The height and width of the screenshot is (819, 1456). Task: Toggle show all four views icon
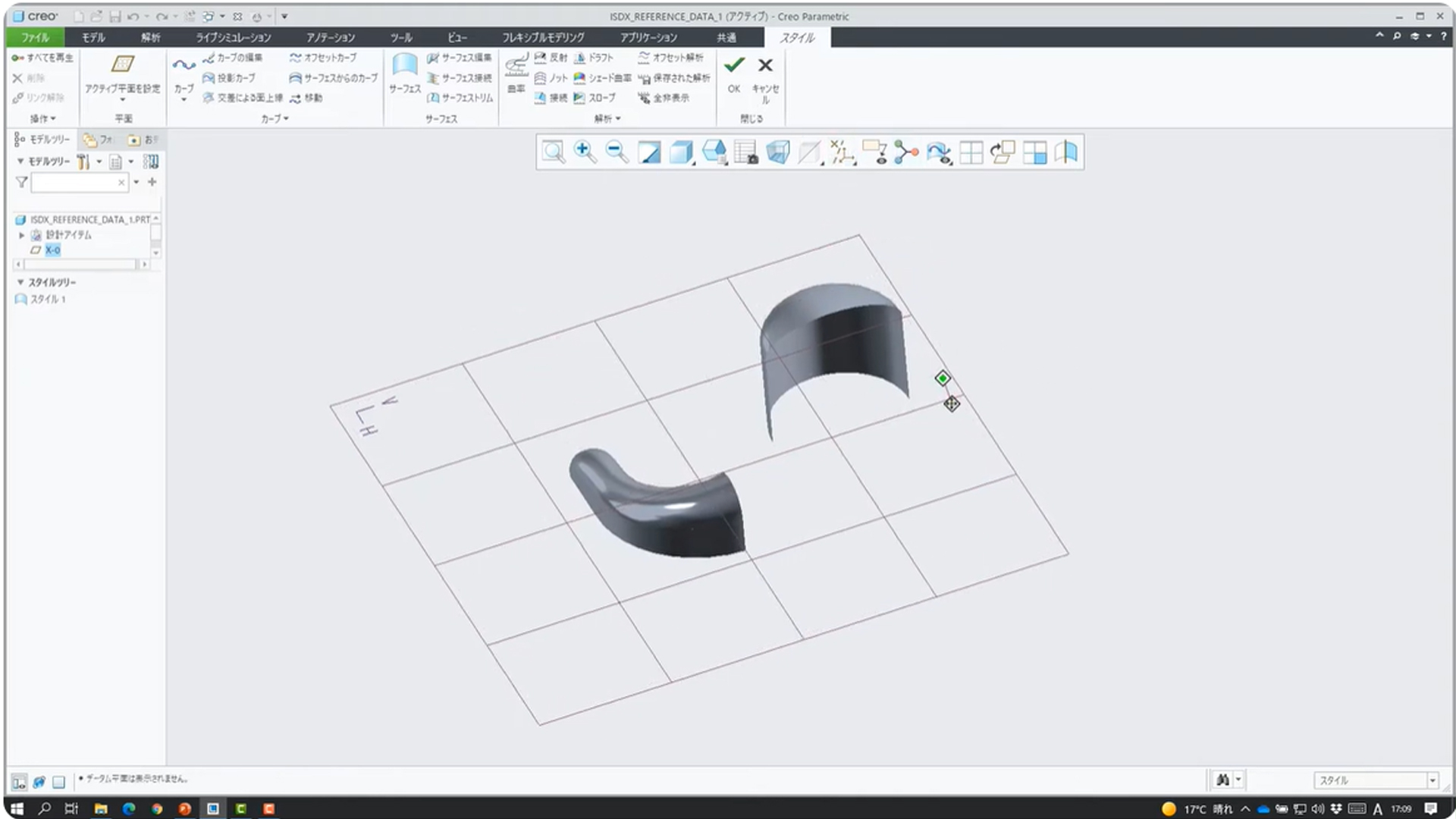[971, 152]
